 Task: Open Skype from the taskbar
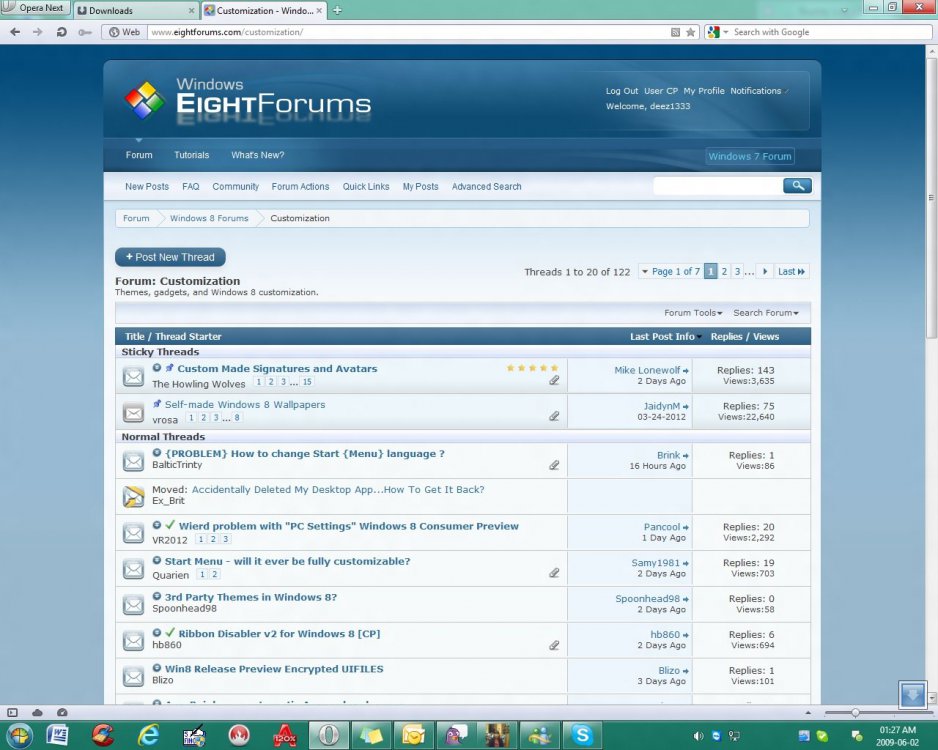tap(582, 735)
